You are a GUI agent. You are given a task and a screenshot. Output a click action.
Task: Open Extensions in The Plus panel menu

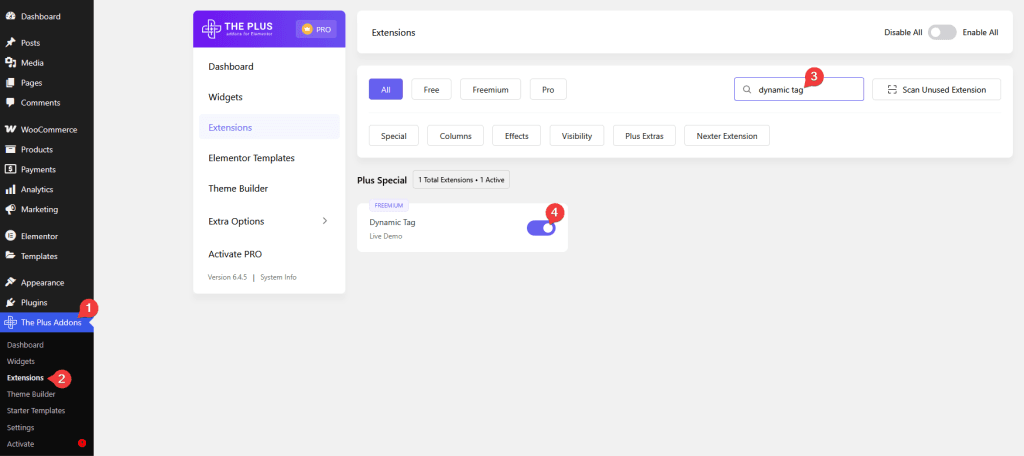tap(269, 127)
